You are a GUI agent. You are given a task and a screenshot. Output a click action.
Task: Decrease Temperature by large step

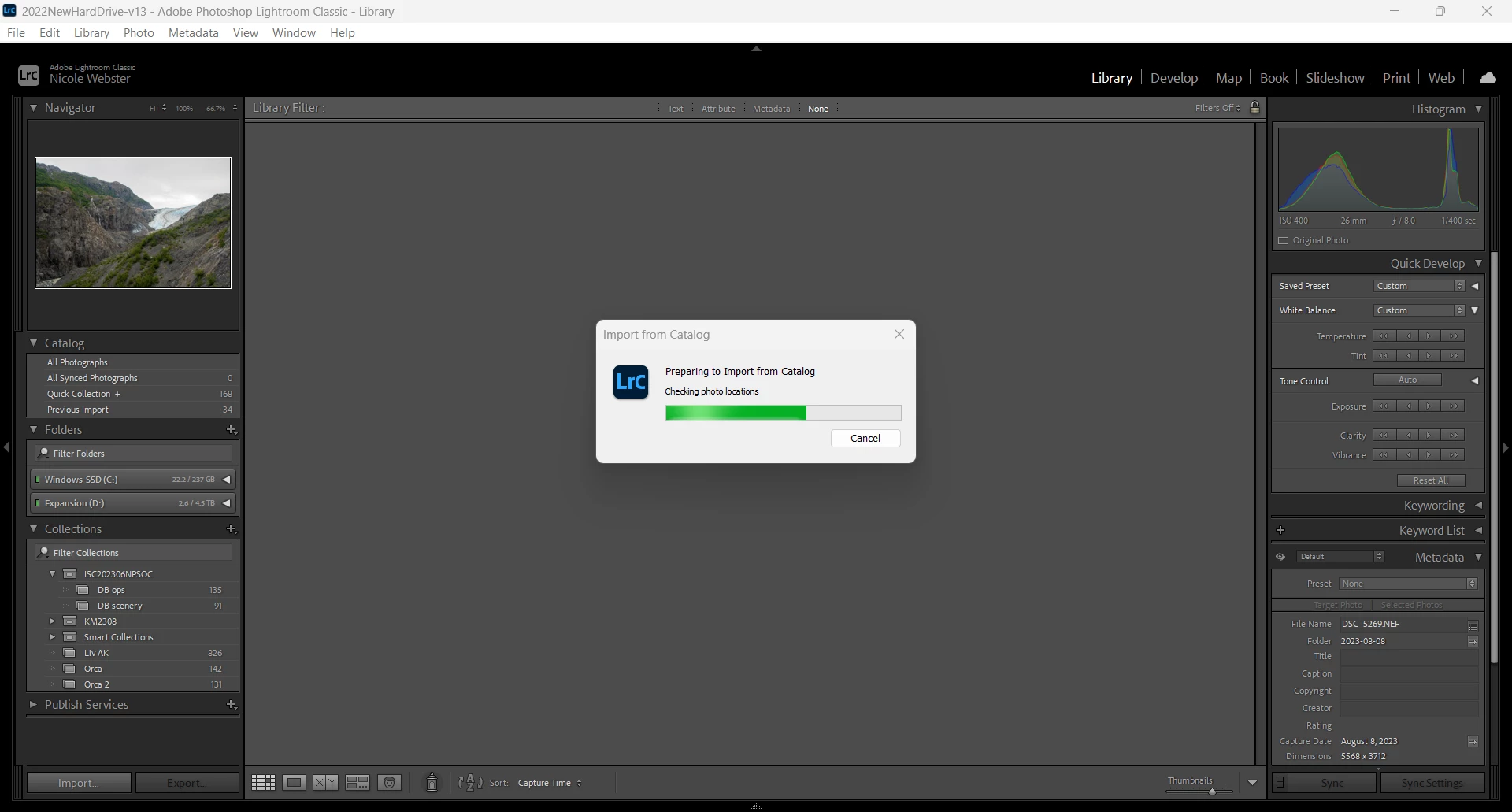(x=1384, y=336)
